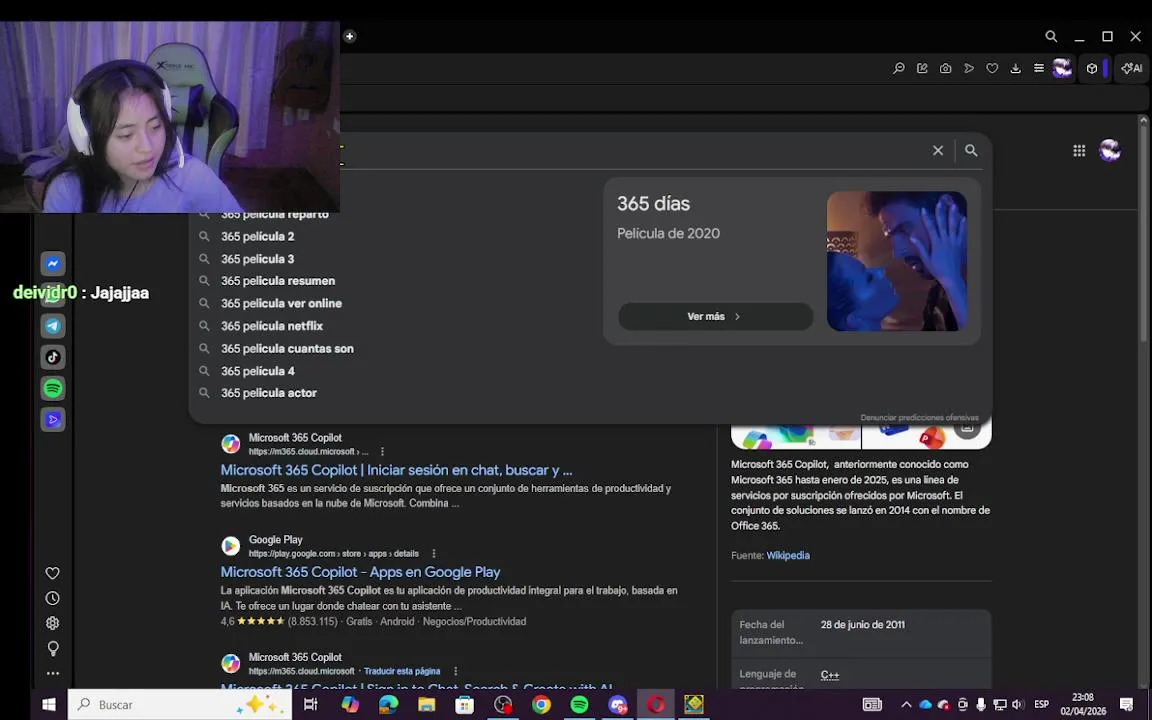Viewport: 1152px width, 720px height.
Task: Open tab search magnifier in title bar
Action: click(x=1051, y=36)
